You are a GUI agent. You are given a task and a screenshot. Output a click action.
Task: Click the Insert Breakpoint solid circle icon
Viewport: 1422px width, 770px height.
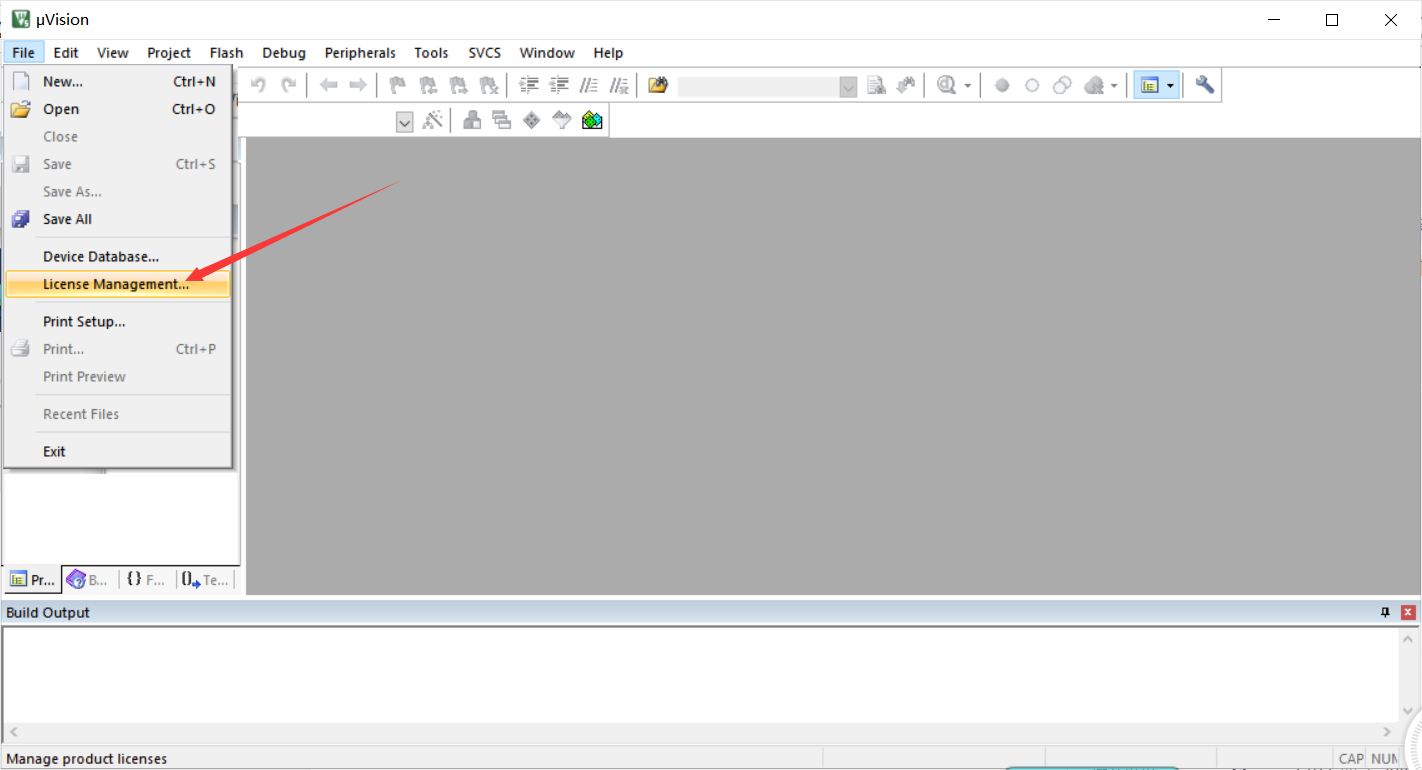[x=1002, y=86]
